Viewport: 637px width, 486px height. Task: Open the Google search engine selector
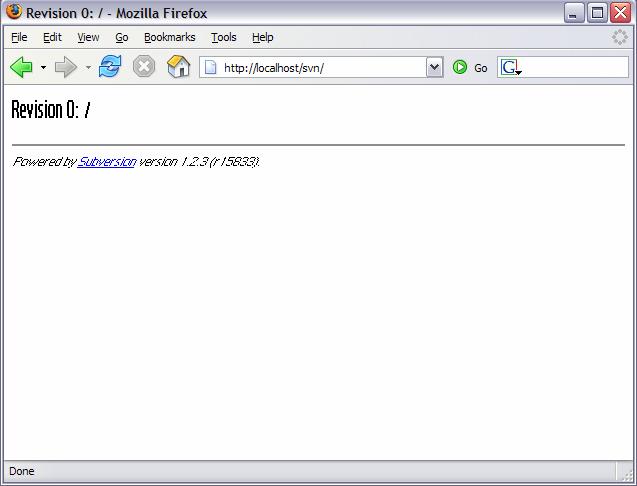pyautogui.click(x=511, y=67)
